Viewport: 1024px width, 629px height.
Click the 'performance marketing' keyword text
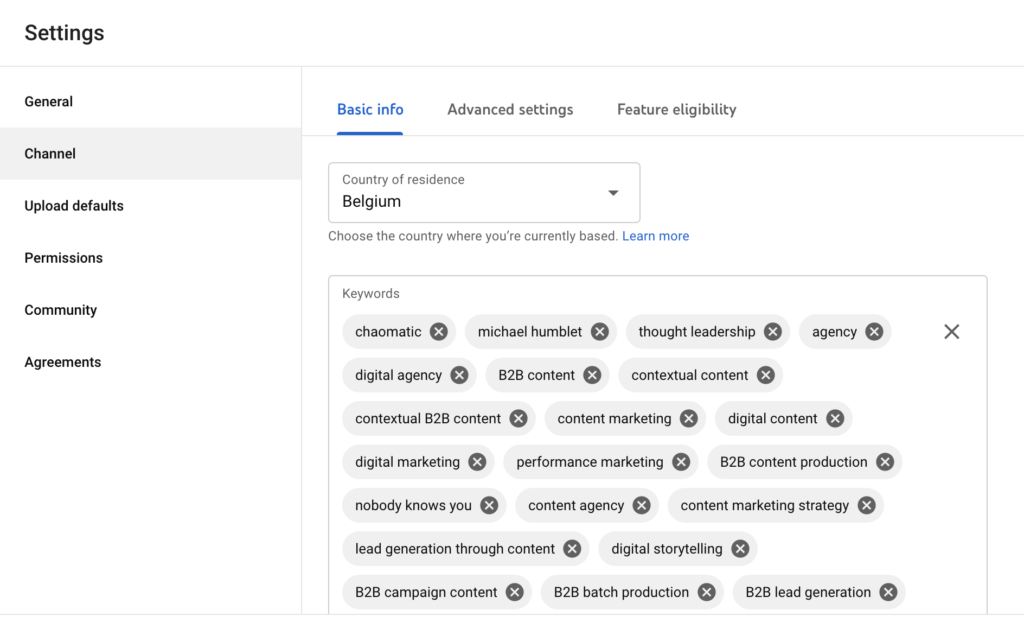pos(589,462)
